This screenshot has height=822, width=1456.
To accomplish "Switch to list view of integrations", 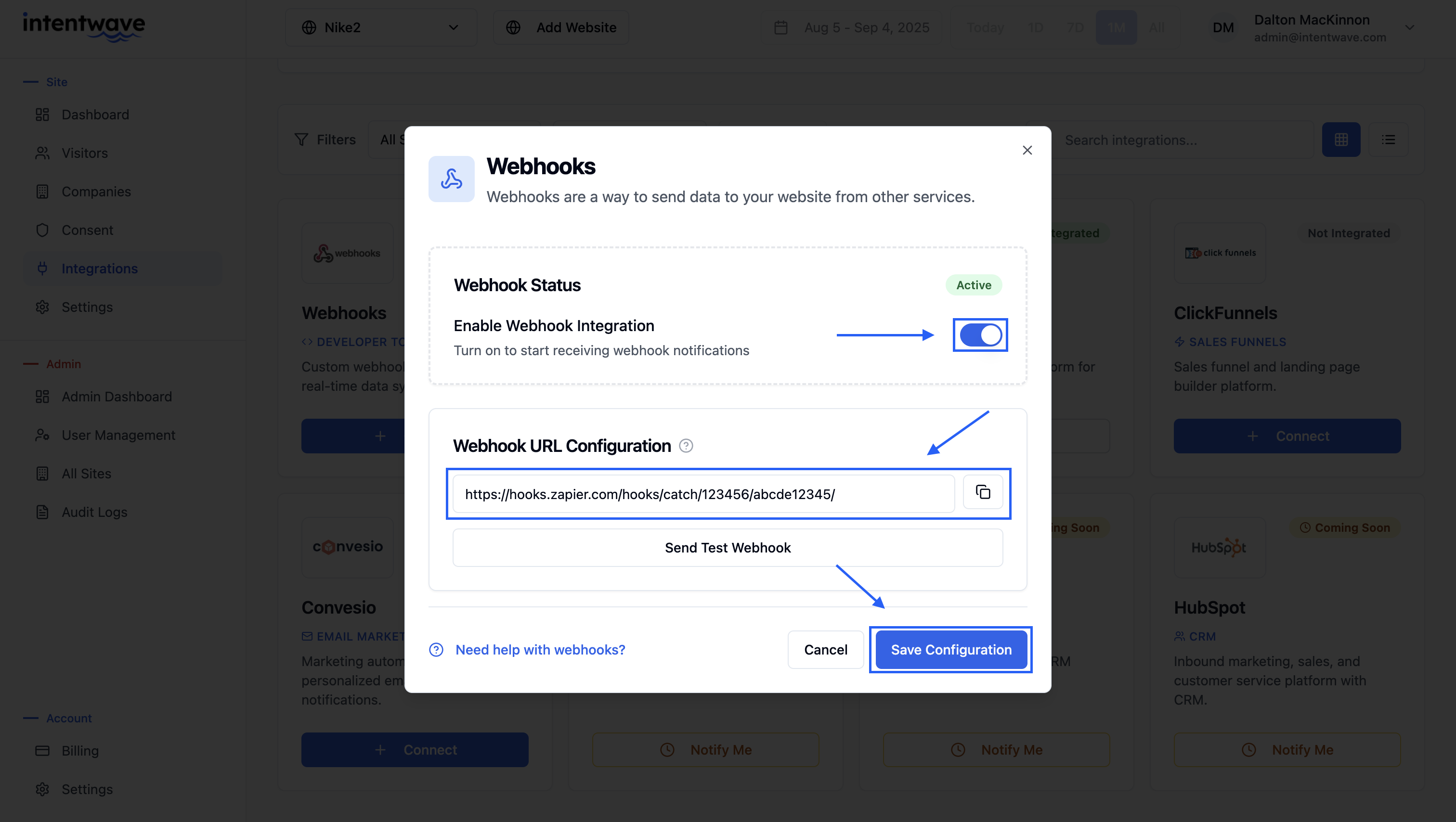I will tap(1388, 140).
